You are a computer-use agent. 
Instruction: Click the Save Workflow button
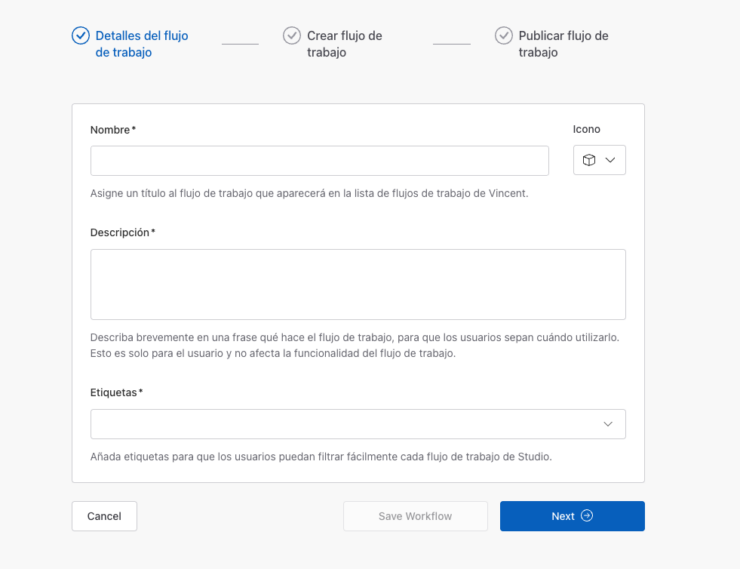[x=415, y=516]
